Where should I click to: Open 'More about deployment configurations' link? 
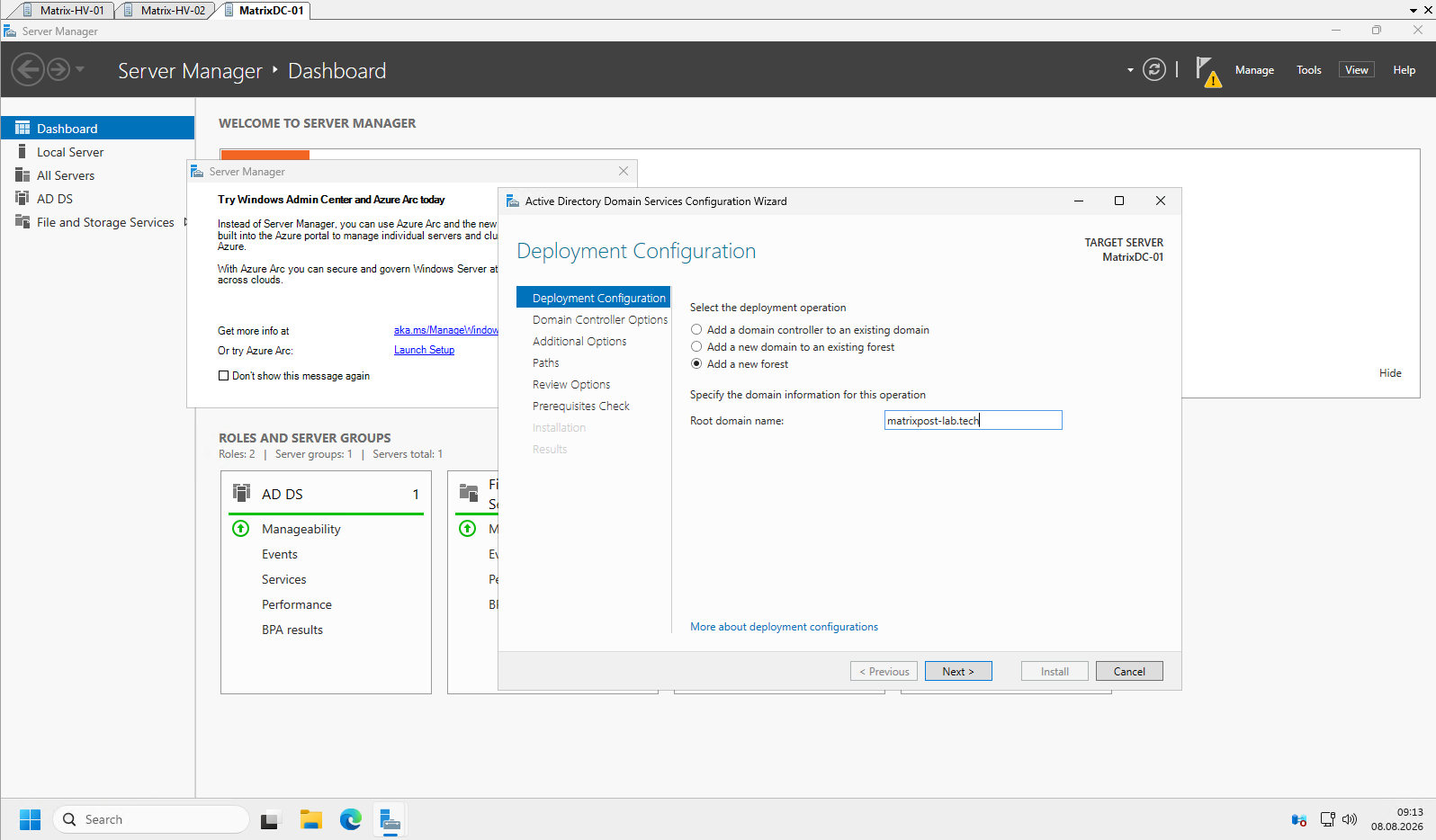[784, 627]
